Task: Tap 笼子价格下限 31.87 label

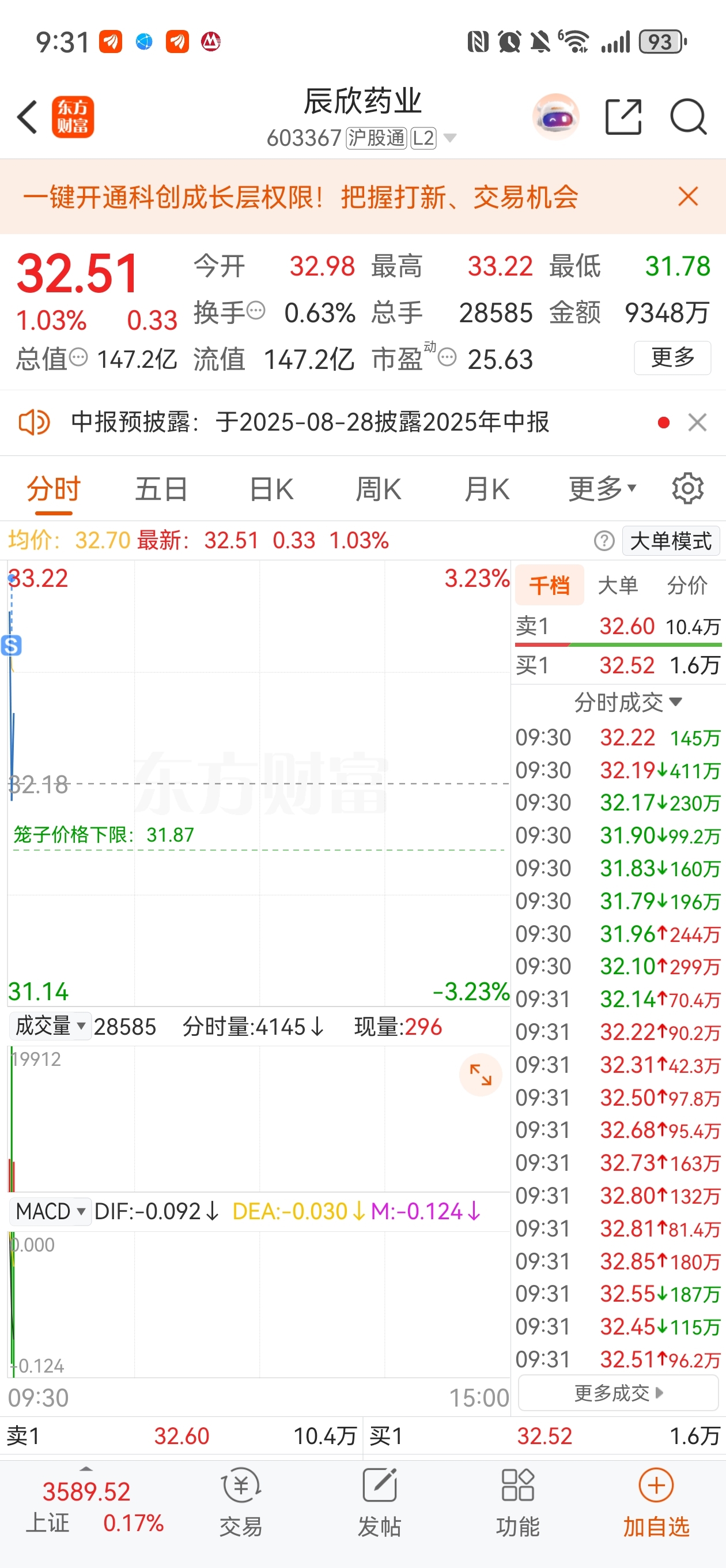Action: [x=104, y=835]
